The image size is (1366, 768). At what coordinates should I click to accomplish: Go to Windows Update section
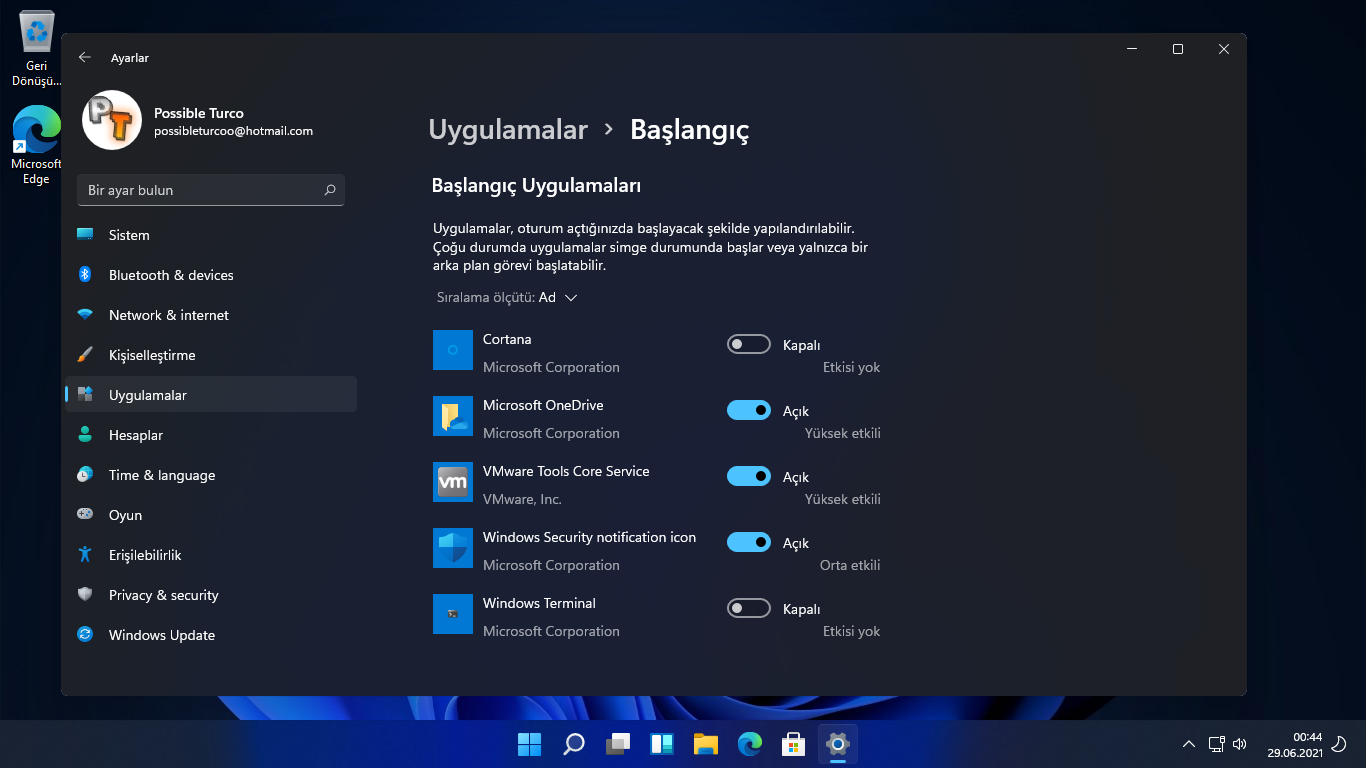pyautogui.click(x=211, y=635)
